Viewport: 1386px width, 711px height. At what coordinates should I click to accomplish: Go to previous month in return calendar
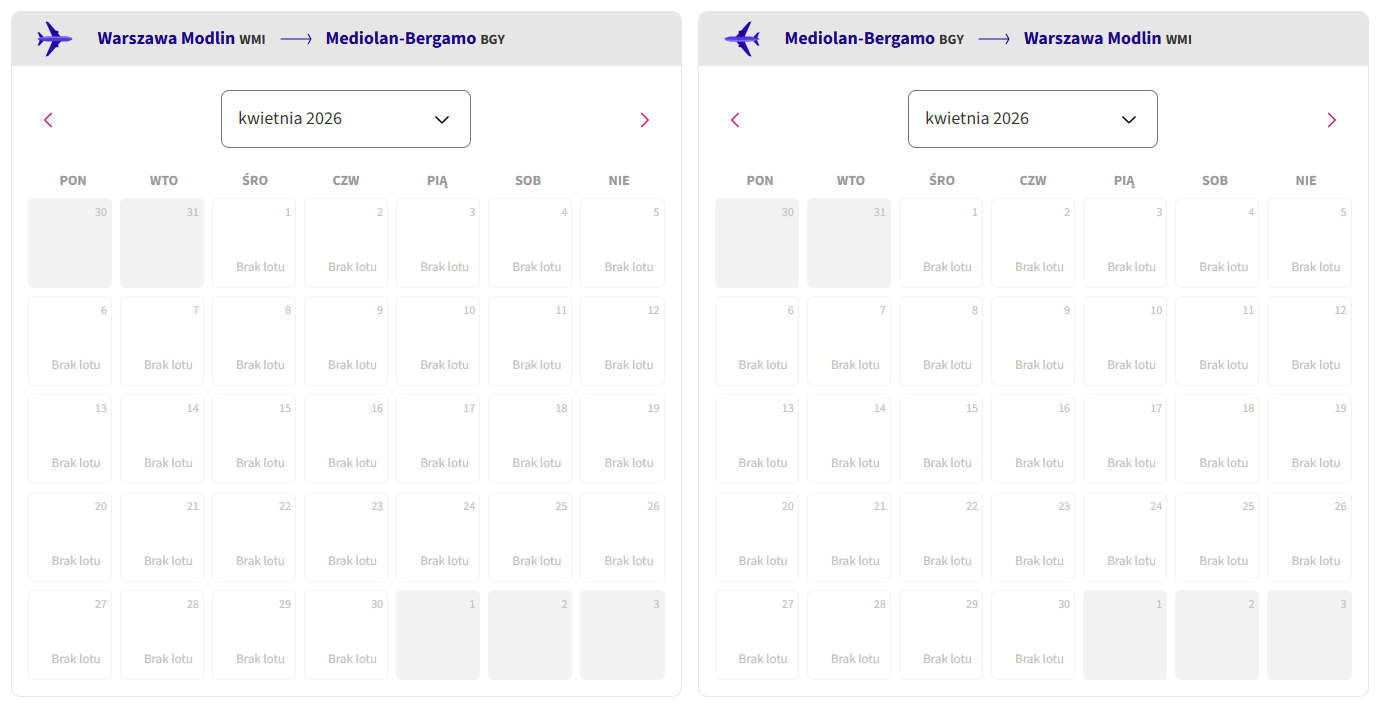[735, 120]
